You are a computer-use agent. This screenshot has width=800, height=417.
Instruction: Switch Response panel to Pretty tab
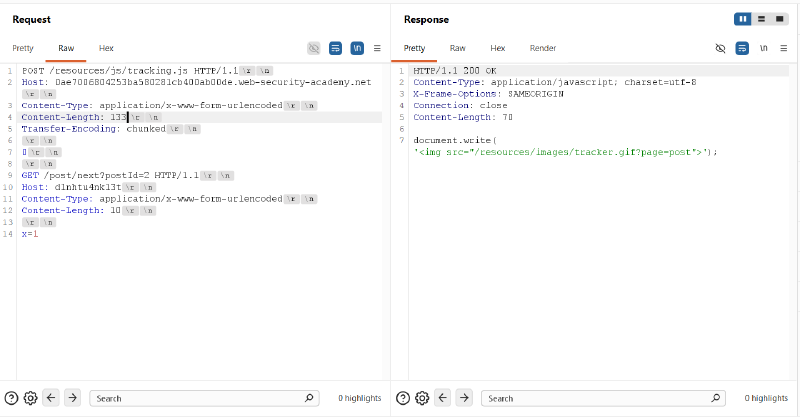tap(414, 48)
